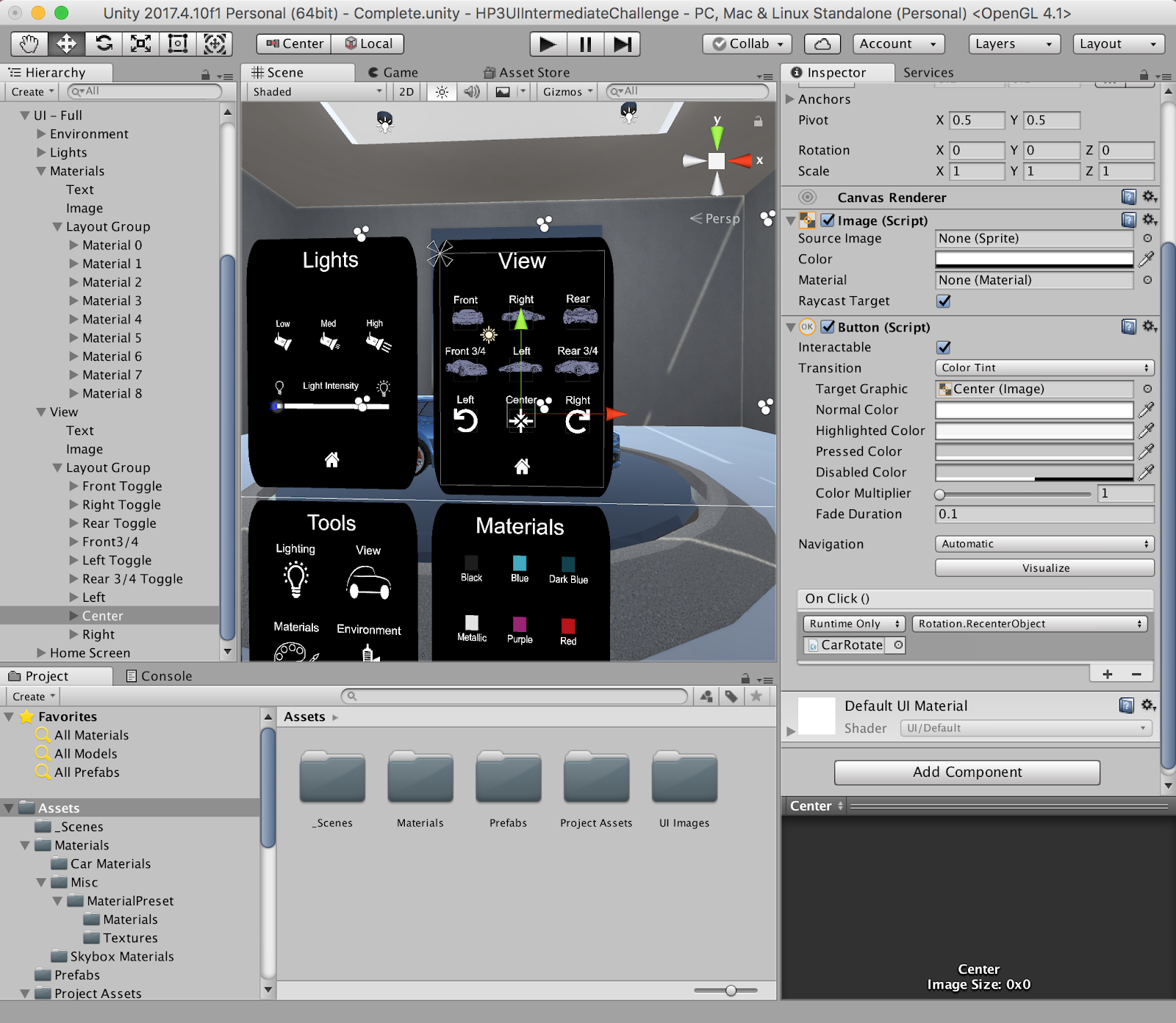Open the Transition Color Tint dropdown

(1044, 368)
